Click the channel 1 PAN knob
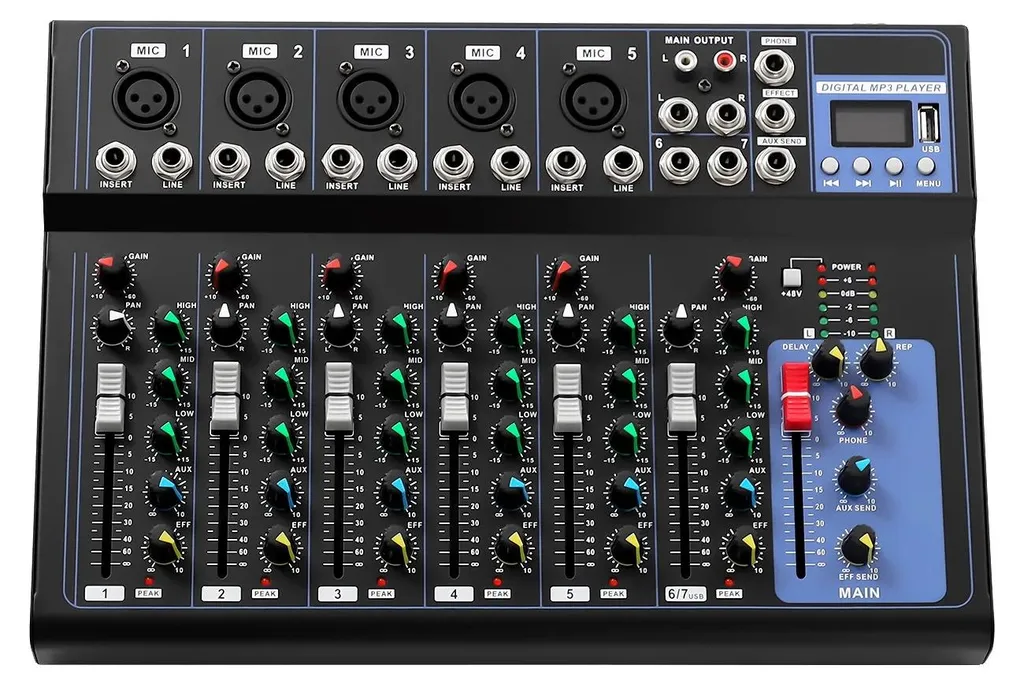Viewport: 1024px width, 685px height. [x=113, y=327]
